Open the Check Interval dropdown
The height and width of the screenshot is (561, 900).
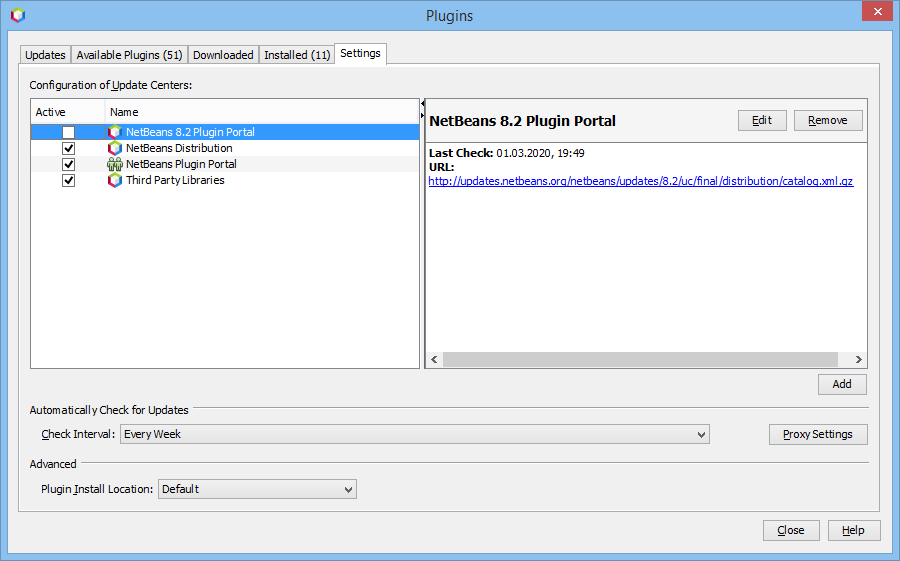(414, 434)
